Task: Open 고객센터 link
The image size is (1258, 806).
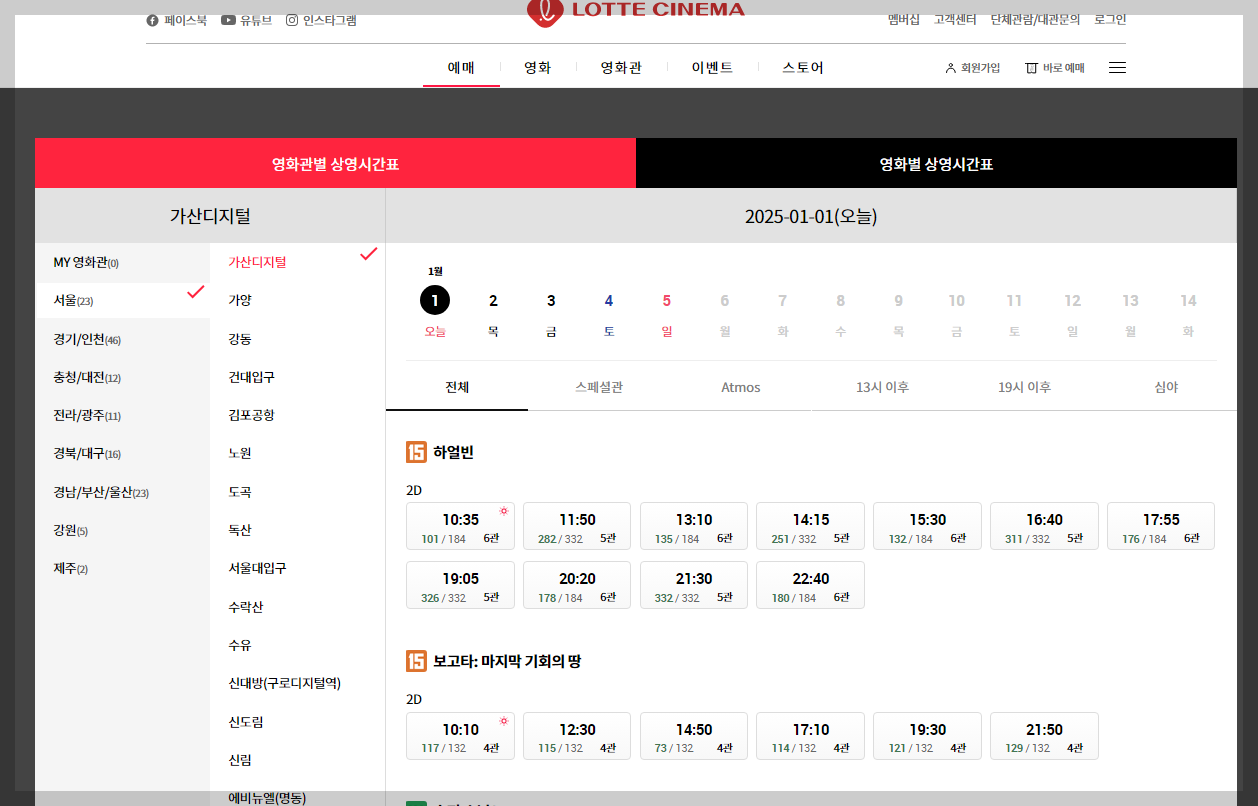Action: [955, 20]
